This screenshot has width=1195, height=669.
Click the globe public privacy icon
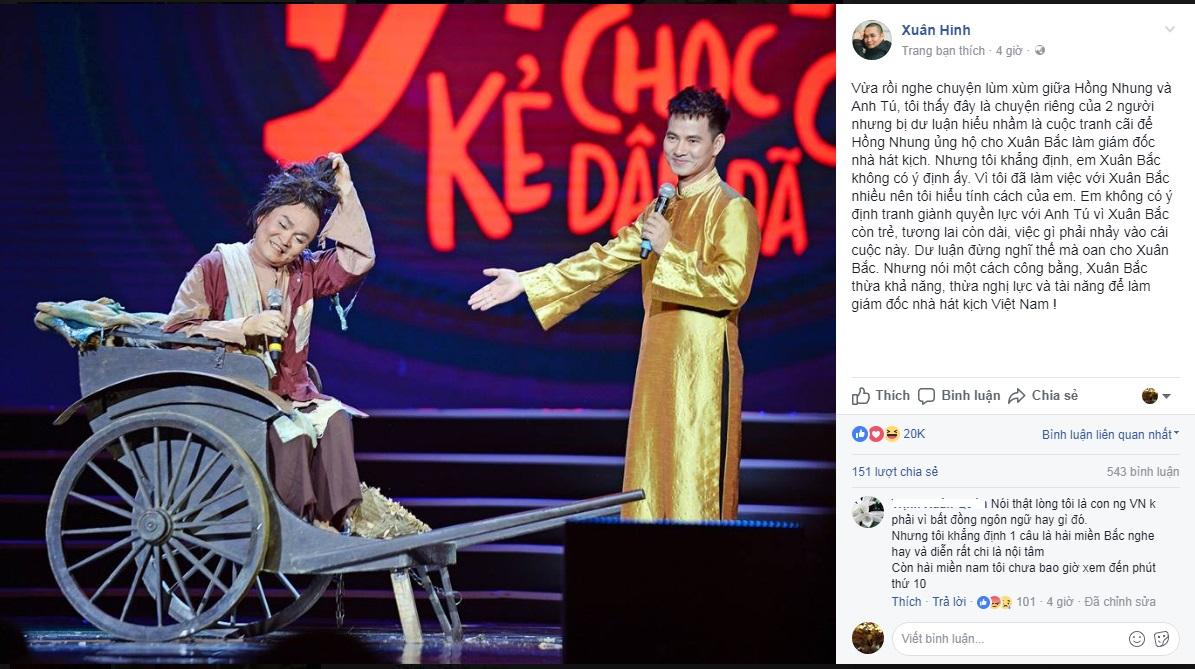(1040, 50)
